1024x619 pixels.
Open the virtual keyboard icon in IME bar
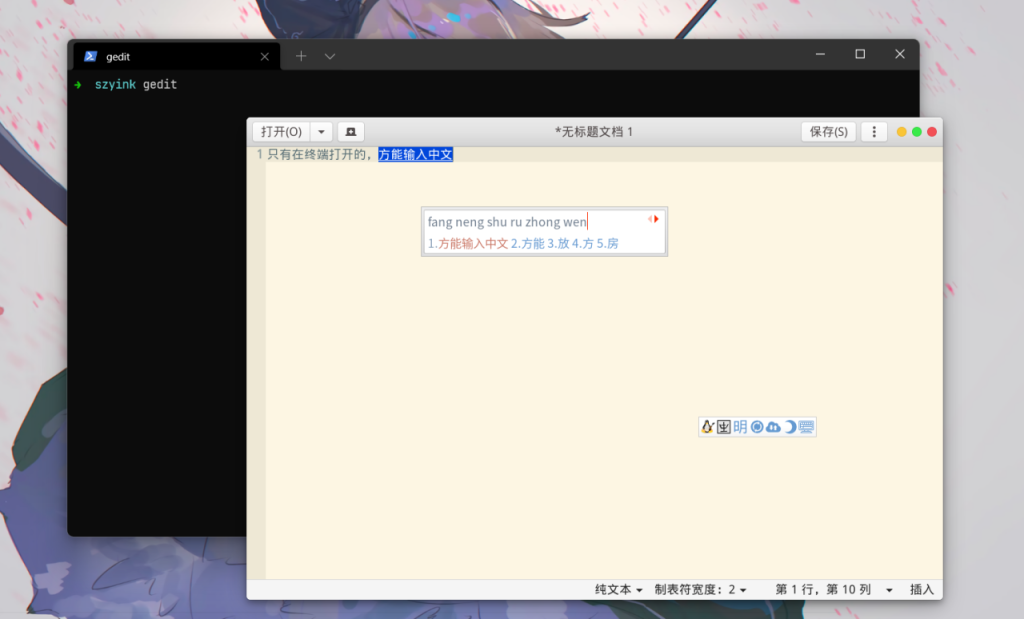click(x=807, y=427)
